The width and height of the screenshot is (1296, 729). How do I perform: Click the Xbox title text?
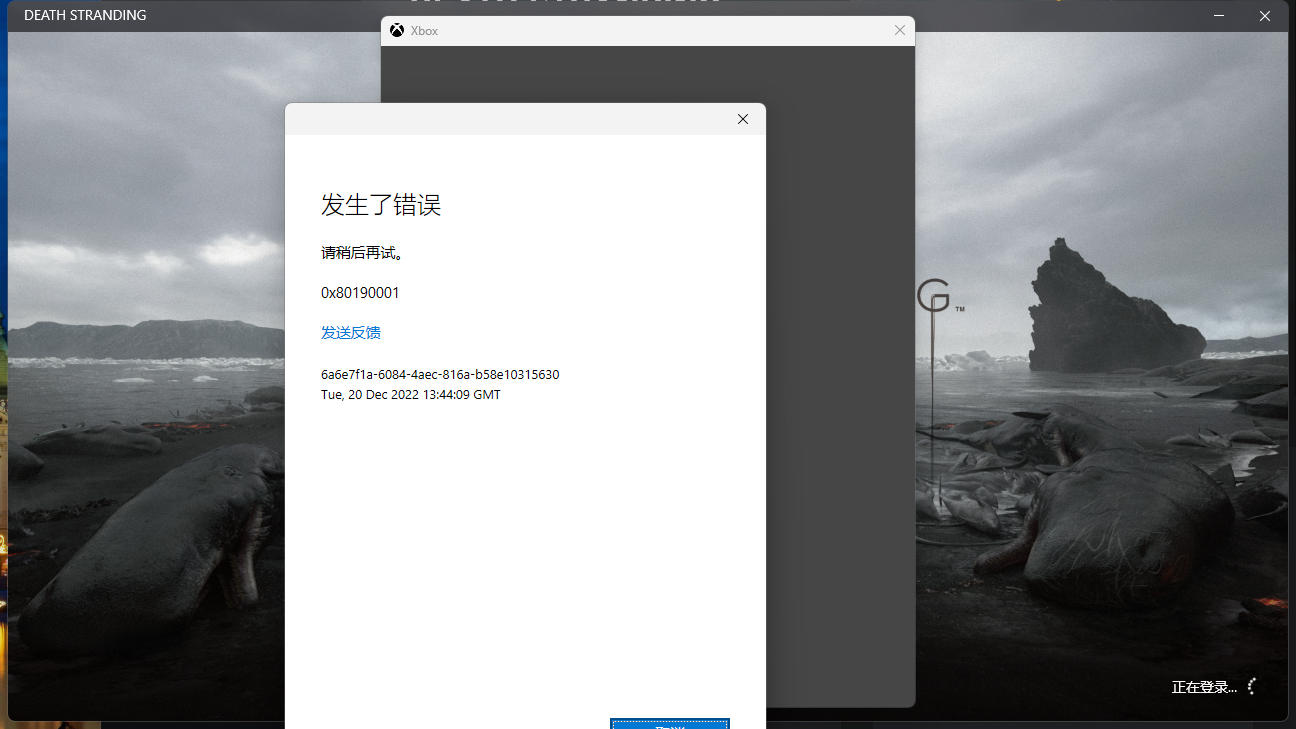coord(424,31)
